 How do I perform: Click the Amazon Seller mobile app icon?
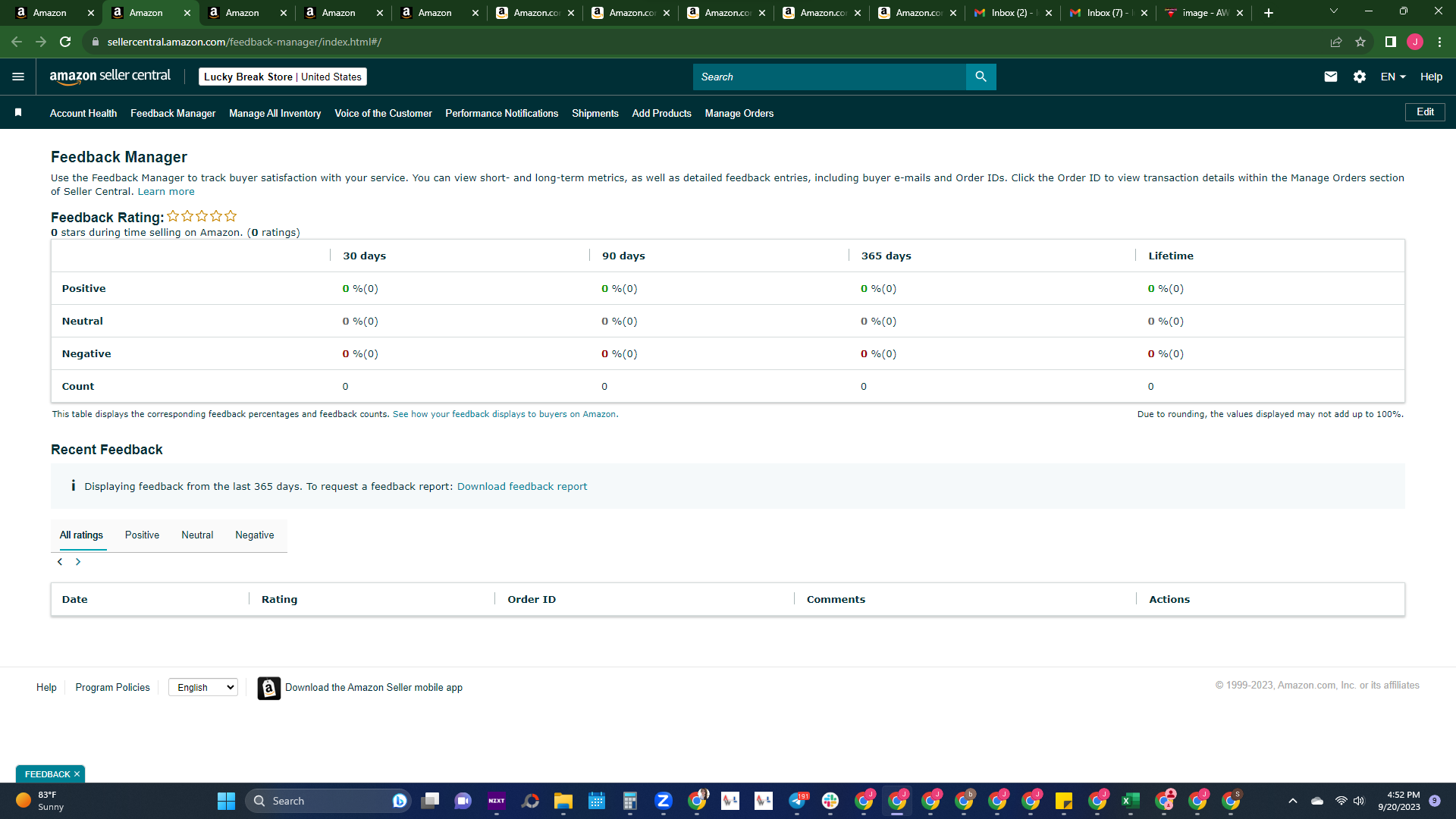[268, 688]
